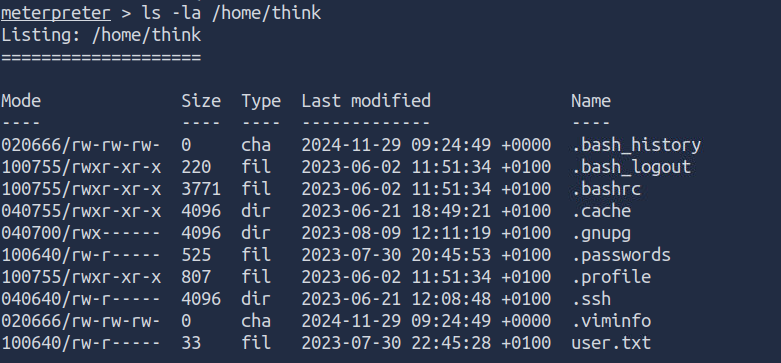This screenshot has height=363, width=781.
Task: Click the Type column header
Action: coord(261,101)
